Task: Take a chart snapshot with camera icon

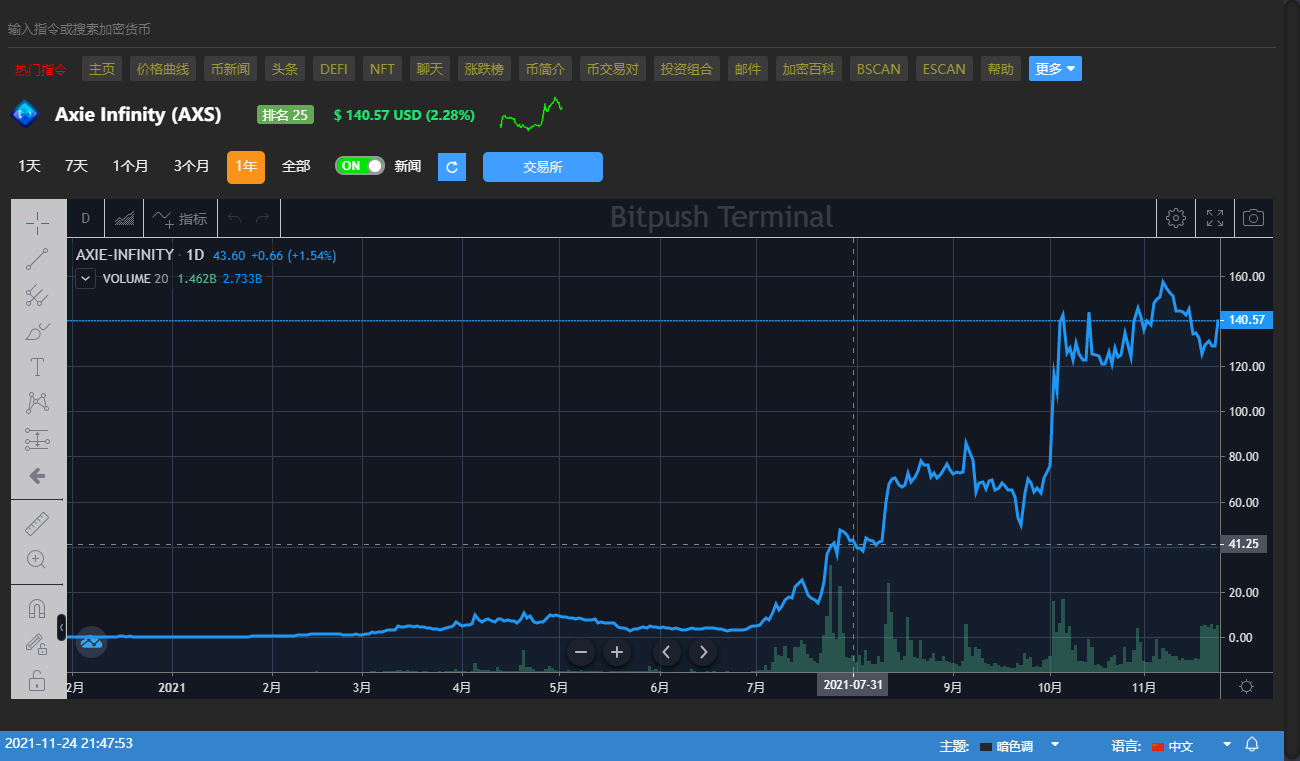Action: pyautogui.click(x=1253, y=218)
